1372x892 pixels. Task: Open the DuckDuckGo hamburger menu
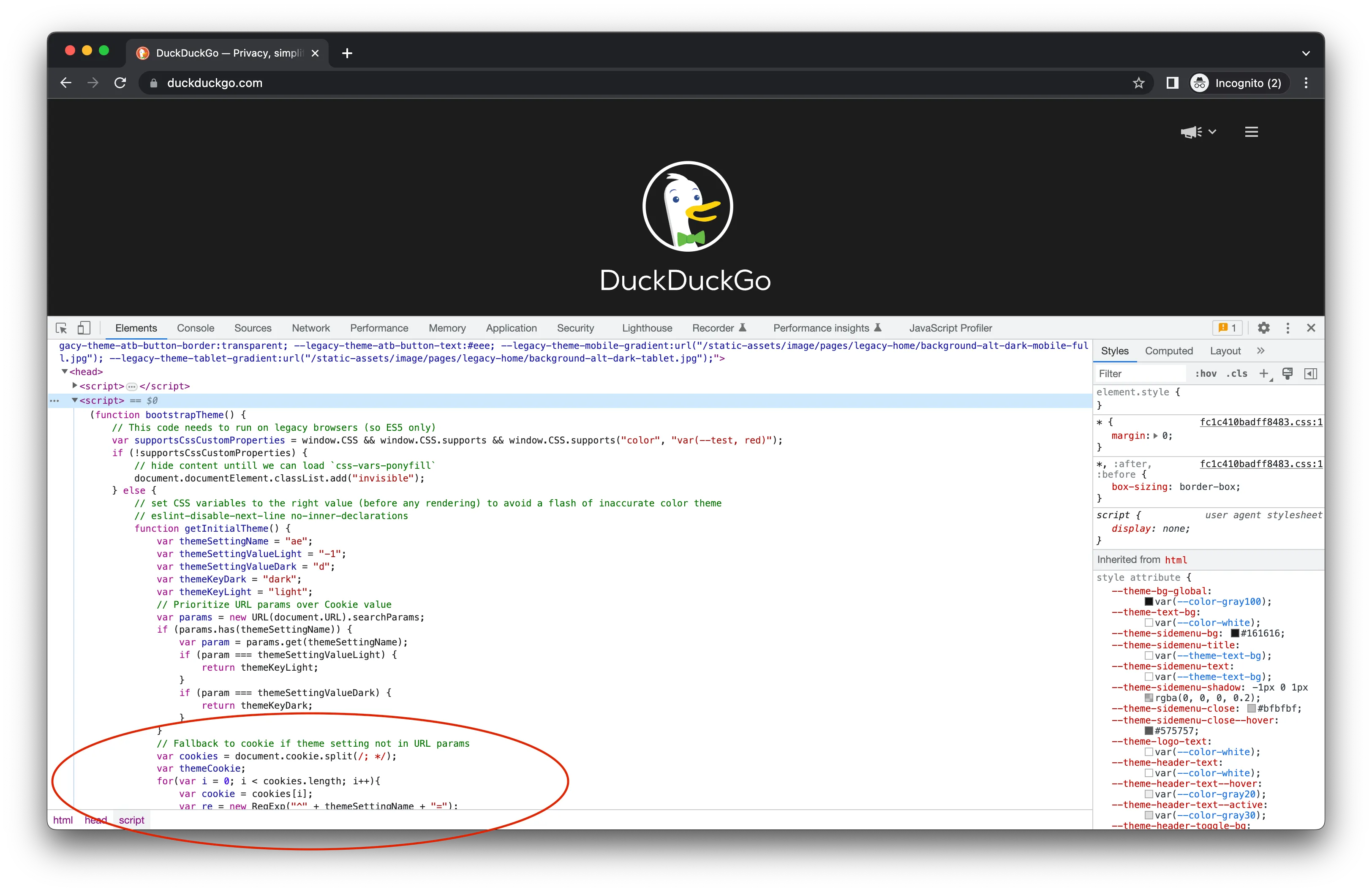coord(1251,131)
